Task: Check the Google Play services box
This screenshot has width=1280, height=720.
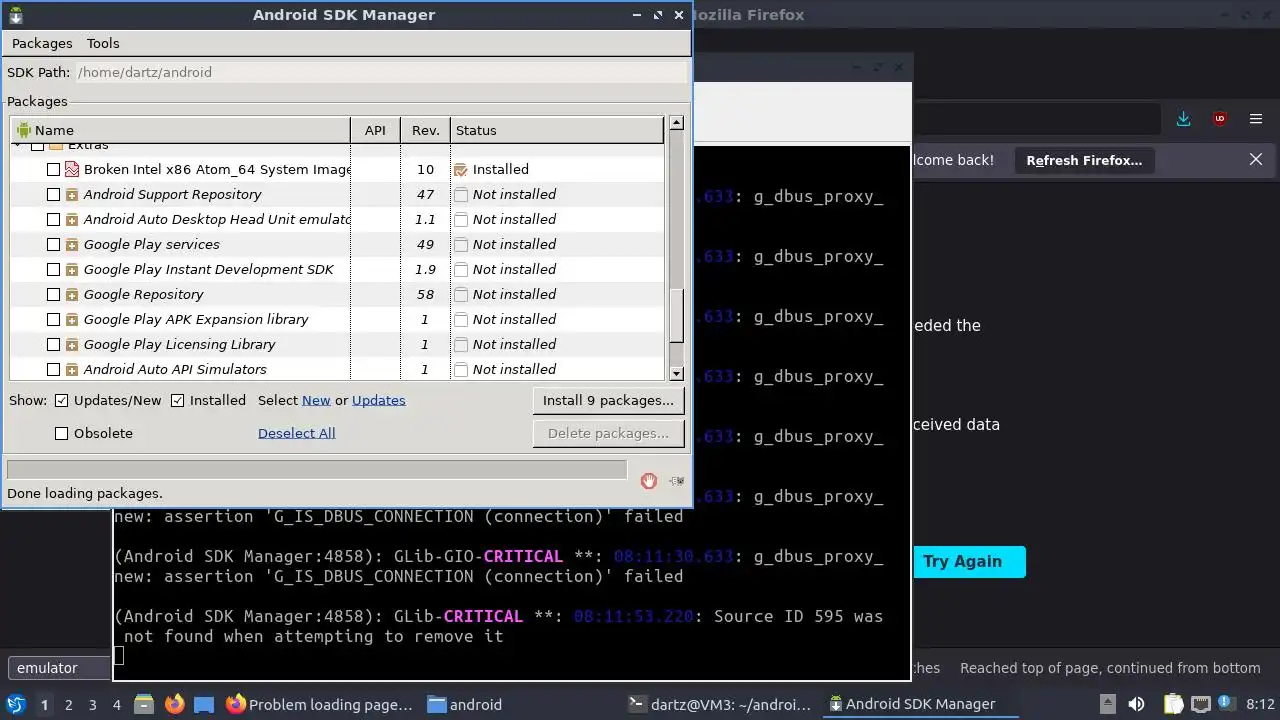Action: [x=54, y=245]
